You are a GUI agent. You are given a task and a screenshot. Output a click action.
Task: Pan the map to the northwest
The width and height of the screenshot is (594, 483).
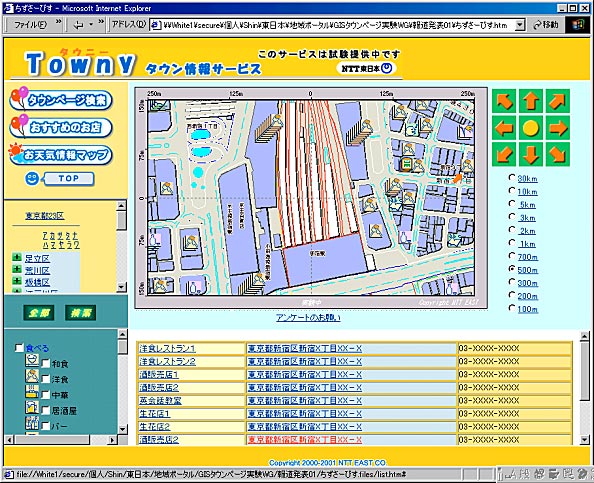[504, 101]
